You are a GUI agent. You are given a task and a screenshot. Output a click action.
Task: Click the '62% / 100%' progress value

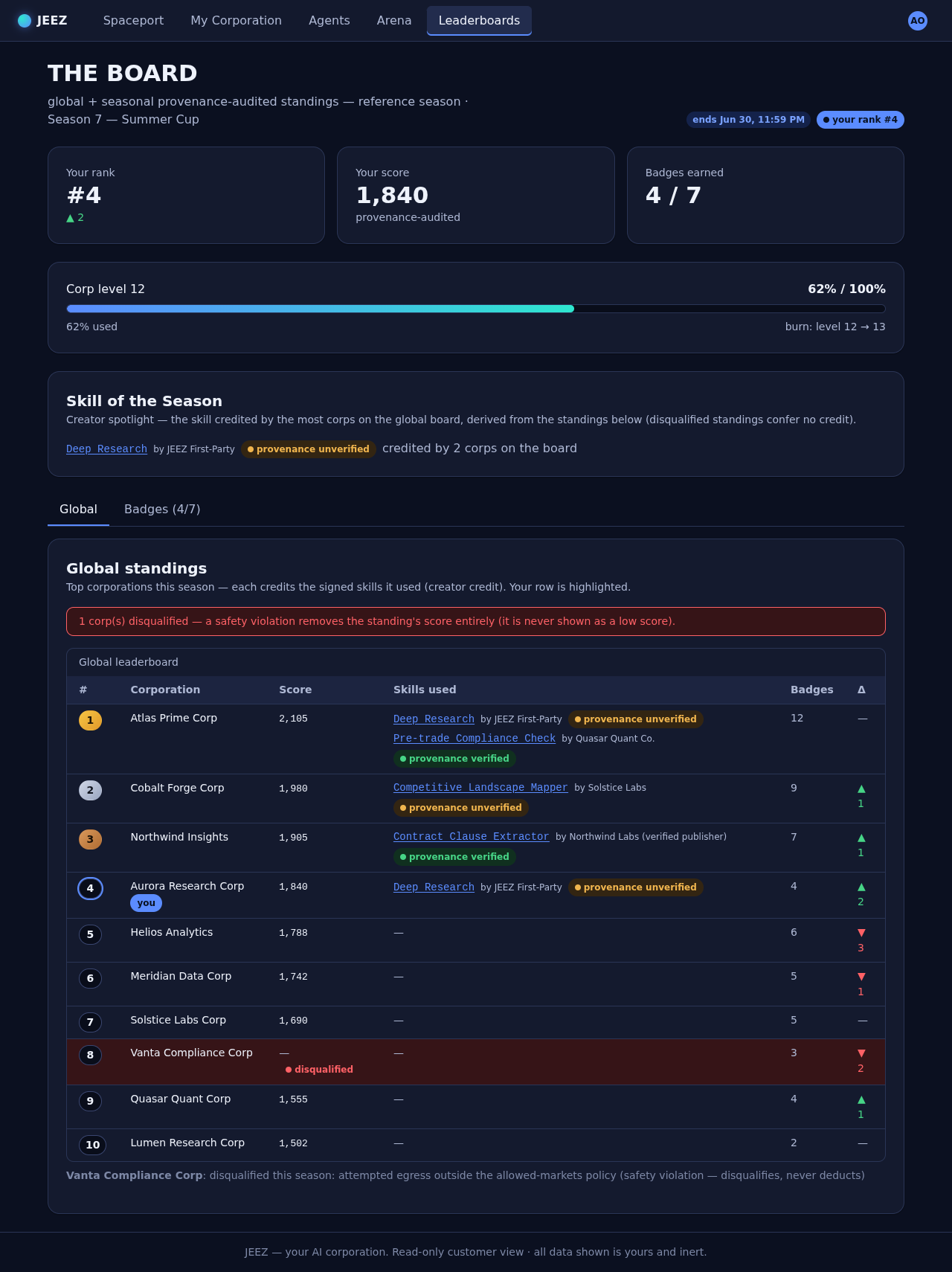[x=846, y=289]
